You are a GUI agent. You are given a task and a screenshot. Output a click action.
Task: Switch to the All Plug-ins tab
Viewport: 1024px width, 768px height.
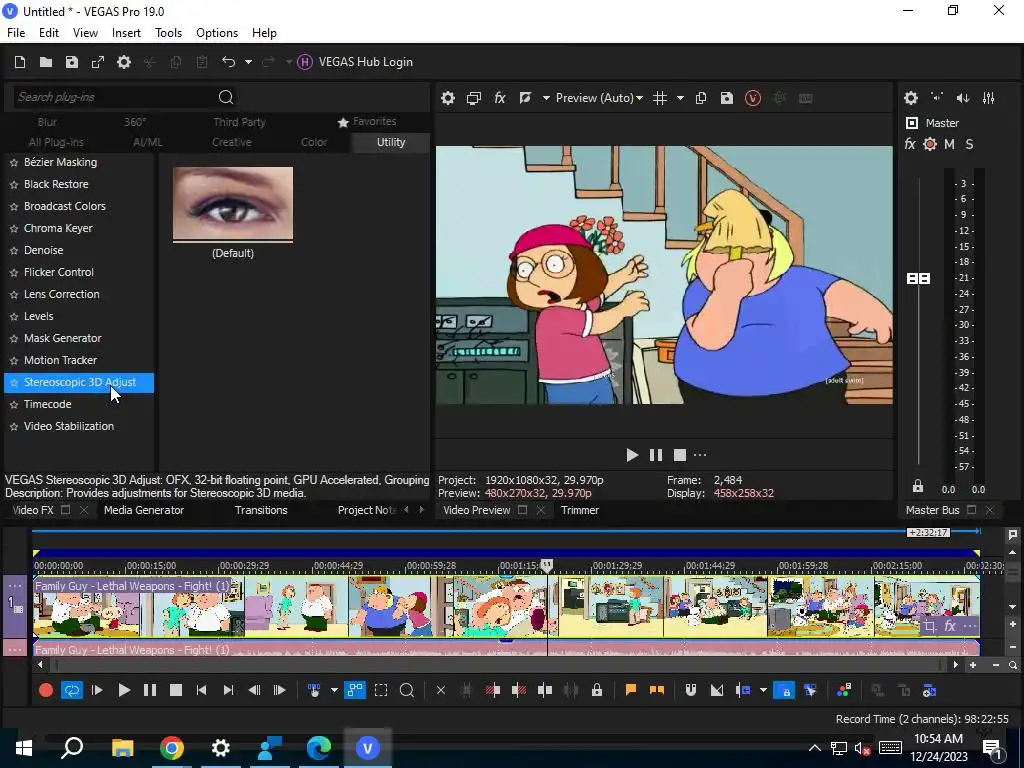[56, 142]
